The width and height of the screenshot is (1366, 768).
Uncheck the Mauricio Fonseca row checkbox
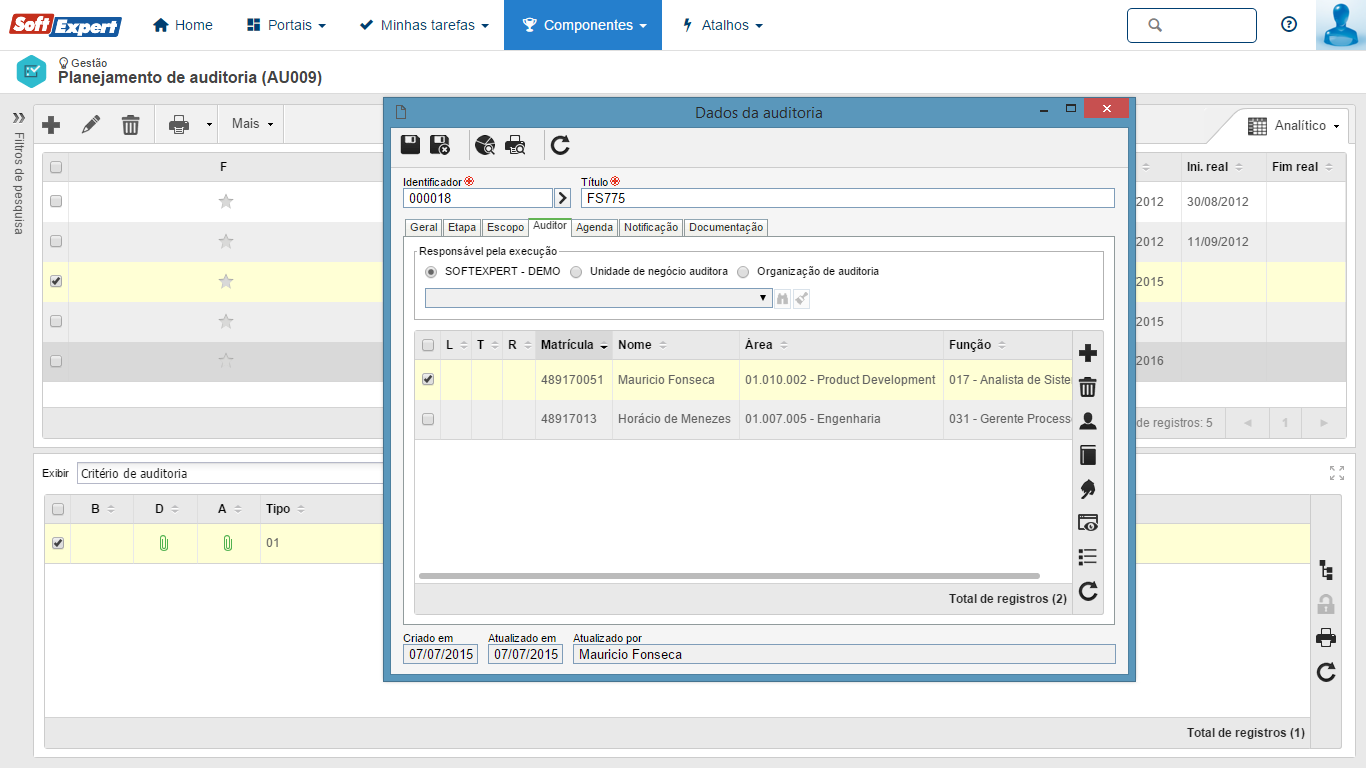(428, 380)
